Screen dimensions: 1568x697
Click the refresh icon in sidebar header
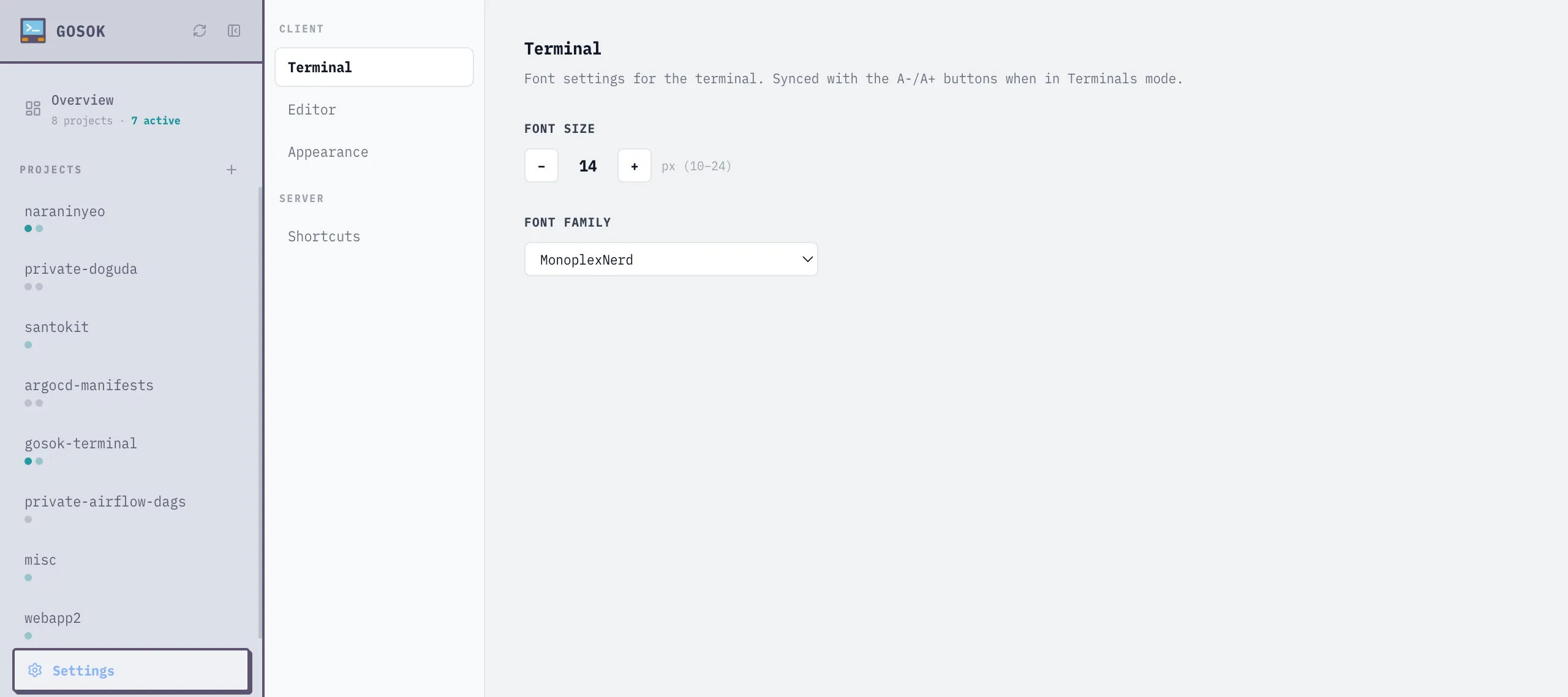[200, 31]
